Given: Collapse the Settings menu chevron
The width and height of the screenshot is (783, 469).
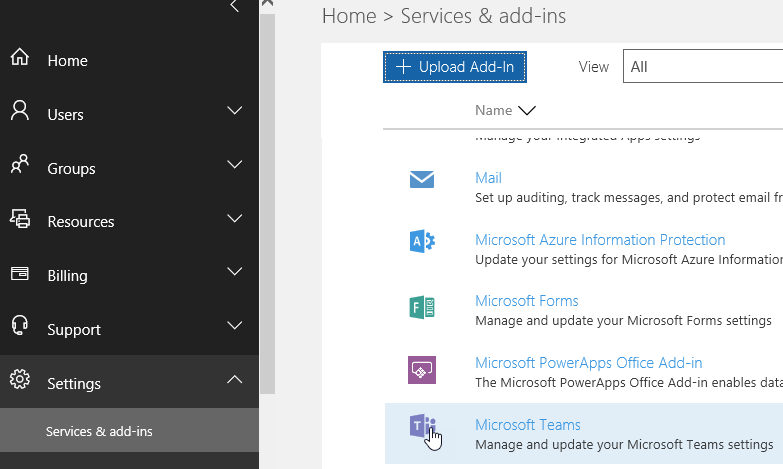Looking at the screenshot, I should (x=234, y=380).
